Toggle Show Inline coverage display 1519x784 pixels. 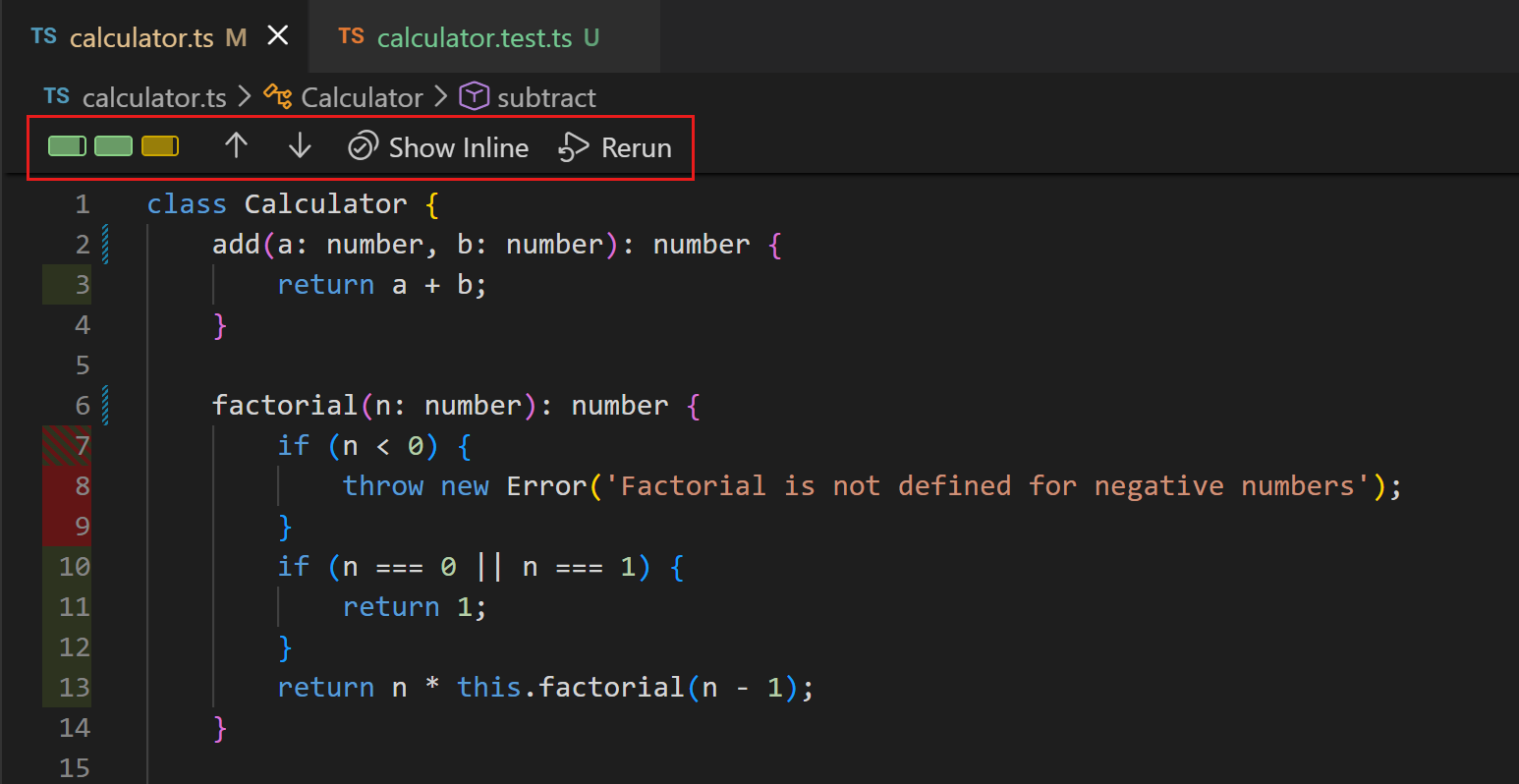coord(438,147)
